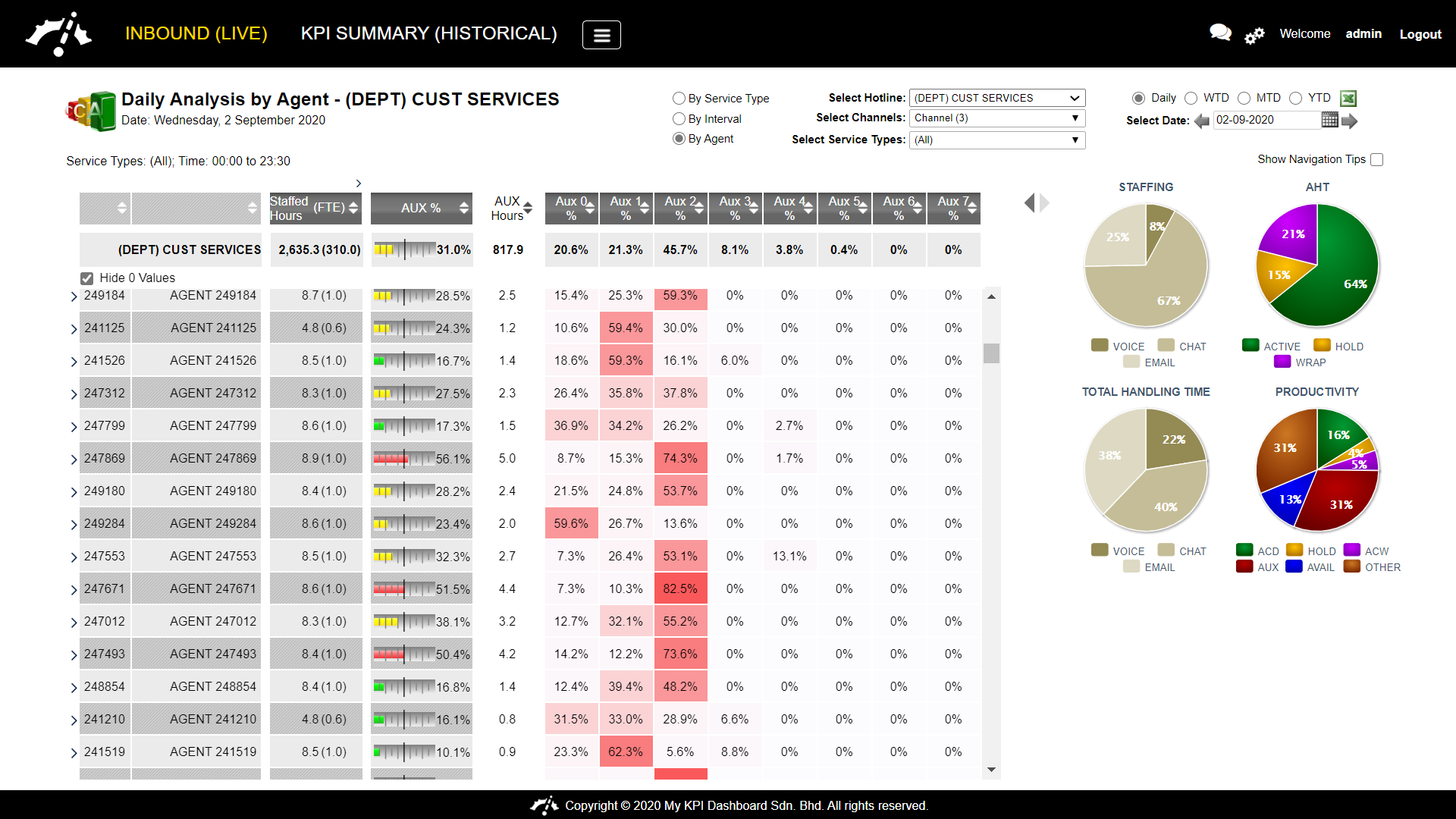Expand row for agent 247869
Image resolution: width=1456 pixels, height=819 pixels.
(x=74, y=460)
